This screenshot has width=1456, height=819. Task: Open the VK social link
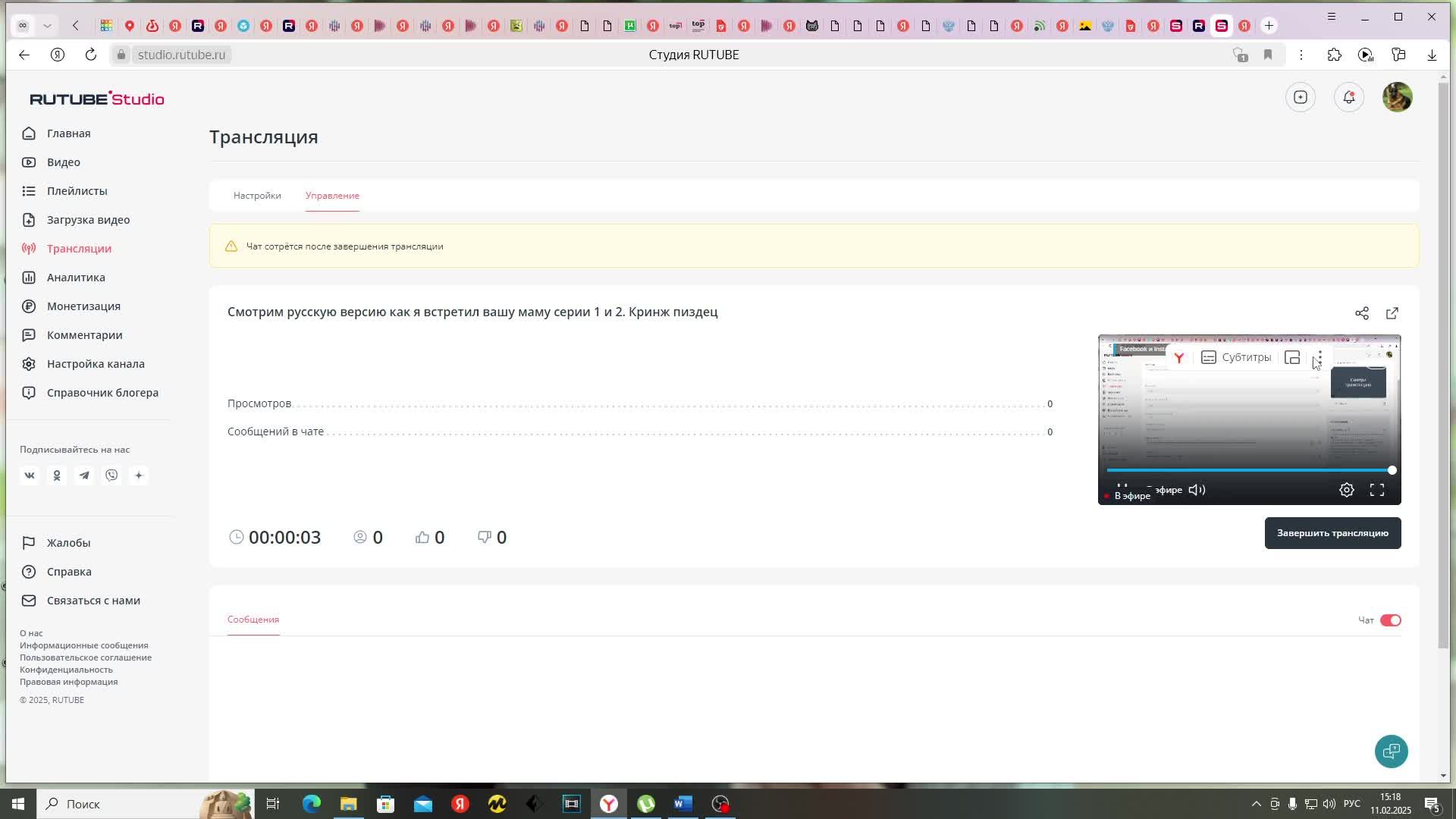coord(30,475)
